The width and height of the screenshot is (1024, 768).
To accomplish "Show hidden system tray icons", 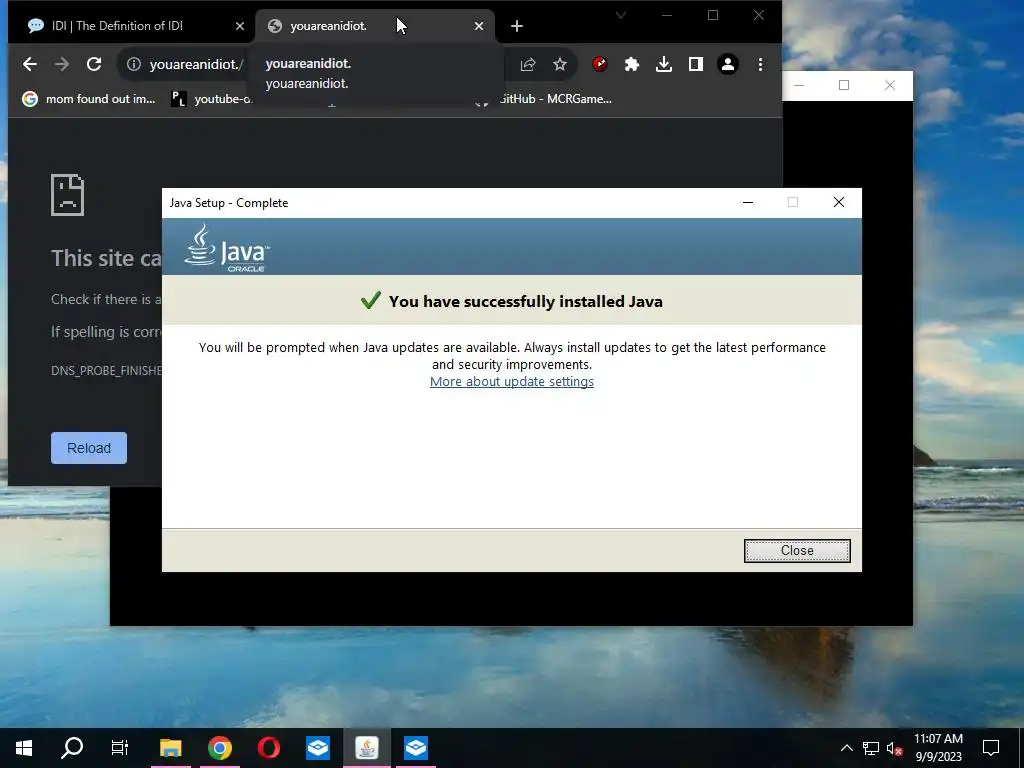I will 846,748.
